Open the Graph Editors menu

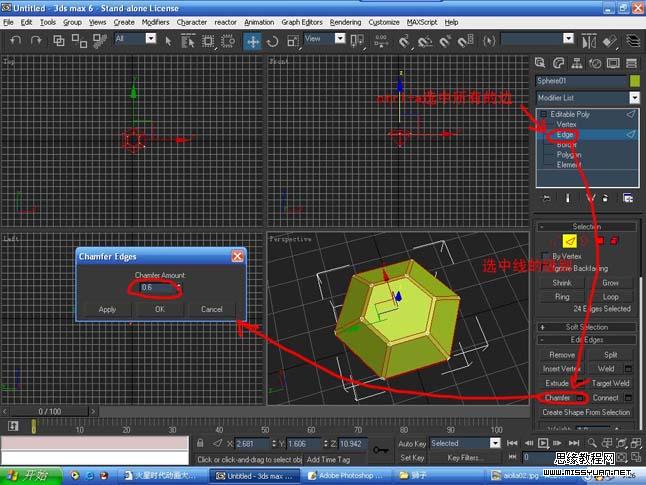pyautogui.click(x=302, y=22)
